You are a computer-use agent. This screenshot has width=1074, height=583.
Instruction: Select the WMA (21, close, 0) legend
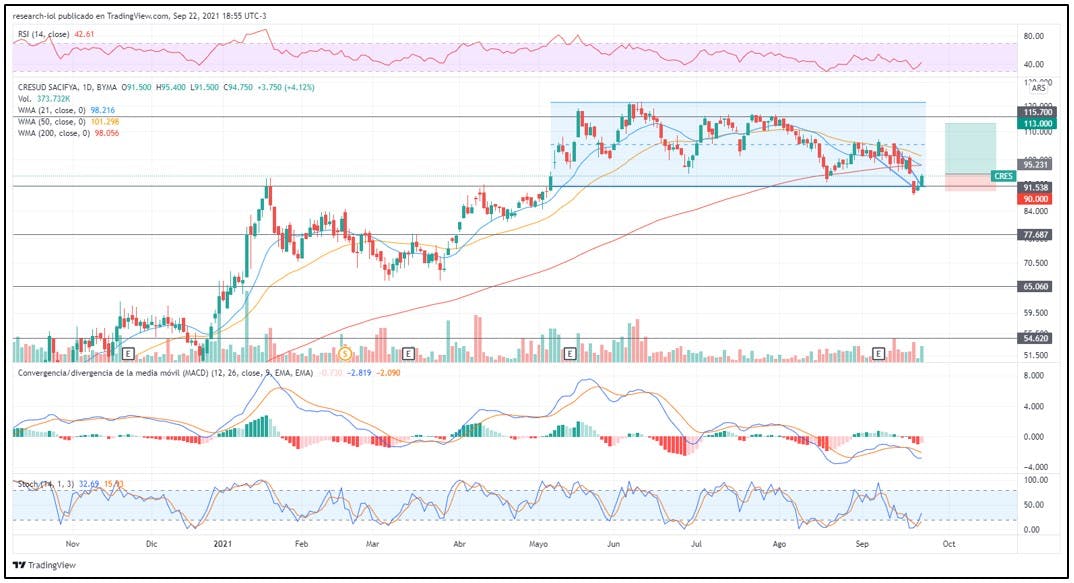click(x=52, y=110)
